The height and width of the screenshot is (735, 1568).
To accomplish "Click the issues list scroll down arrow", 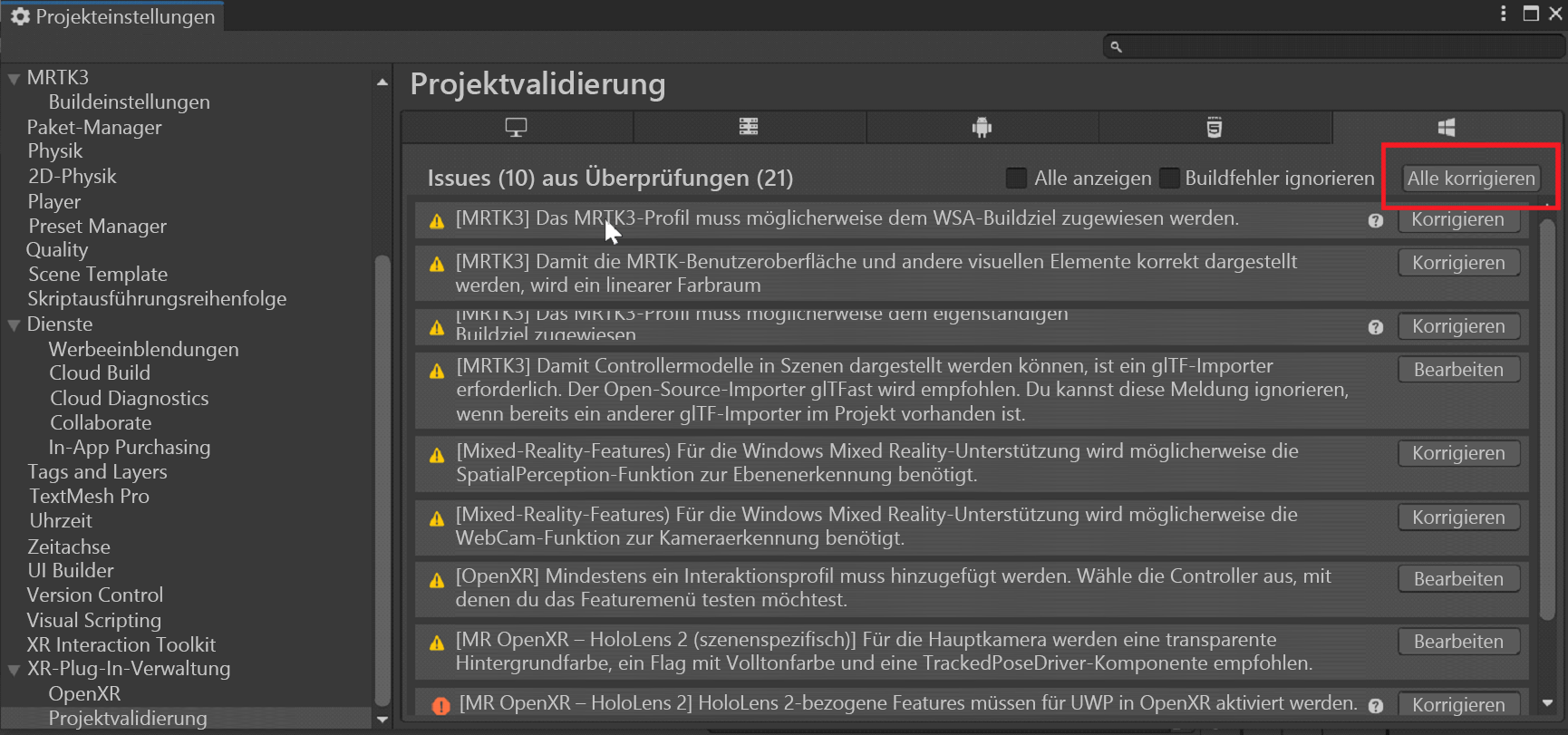I will [1548, 703].
